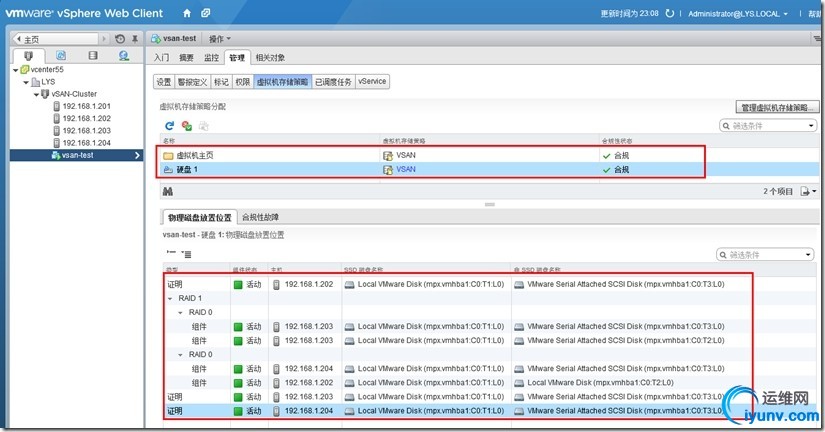Viewport: 825px width, 432px height.
Task: Click the binoculars find icon below the list
Action: pyautogui.click(x=168, y=192)
